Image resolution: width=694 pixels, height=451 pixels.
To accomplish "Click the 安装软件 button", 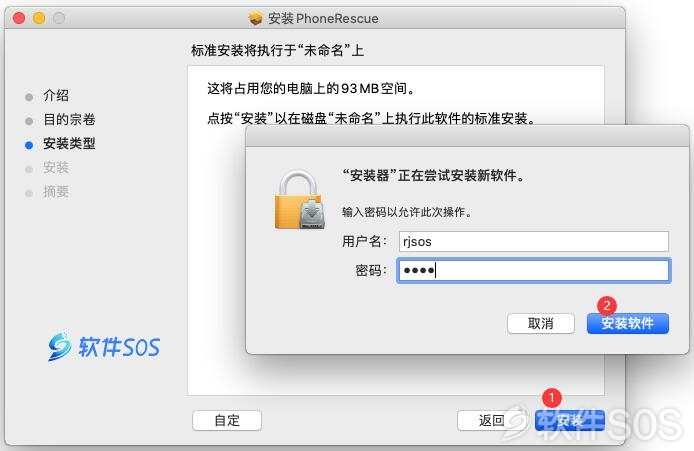I will point(628,324).
